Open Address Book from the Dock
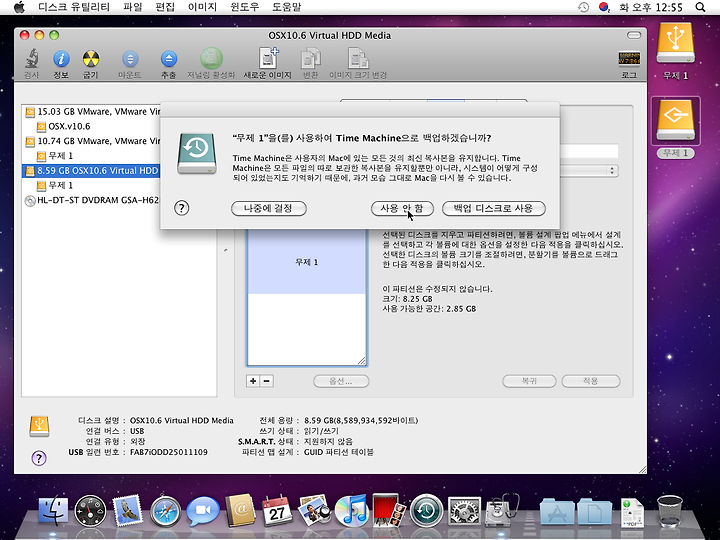Viewport: 720px width, 540px height. click(x=240, y=510)
